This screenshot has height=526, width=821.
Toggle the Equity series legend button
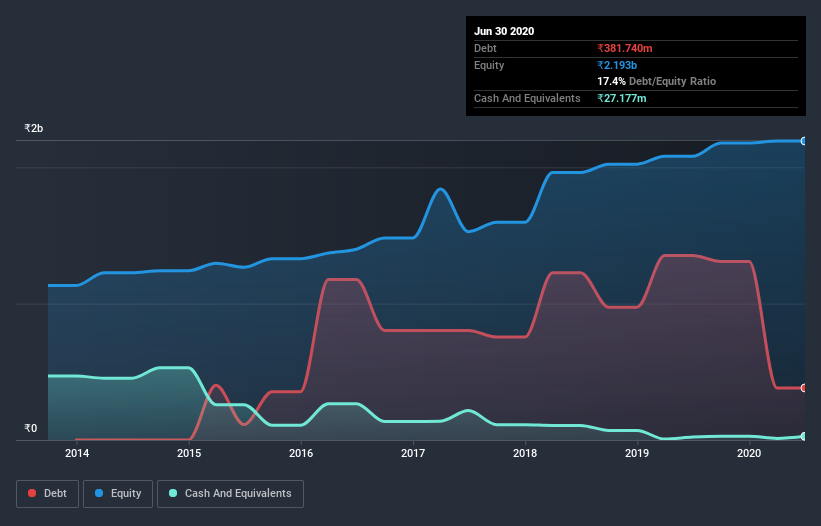pyautogui.click(x=118, y=494)
